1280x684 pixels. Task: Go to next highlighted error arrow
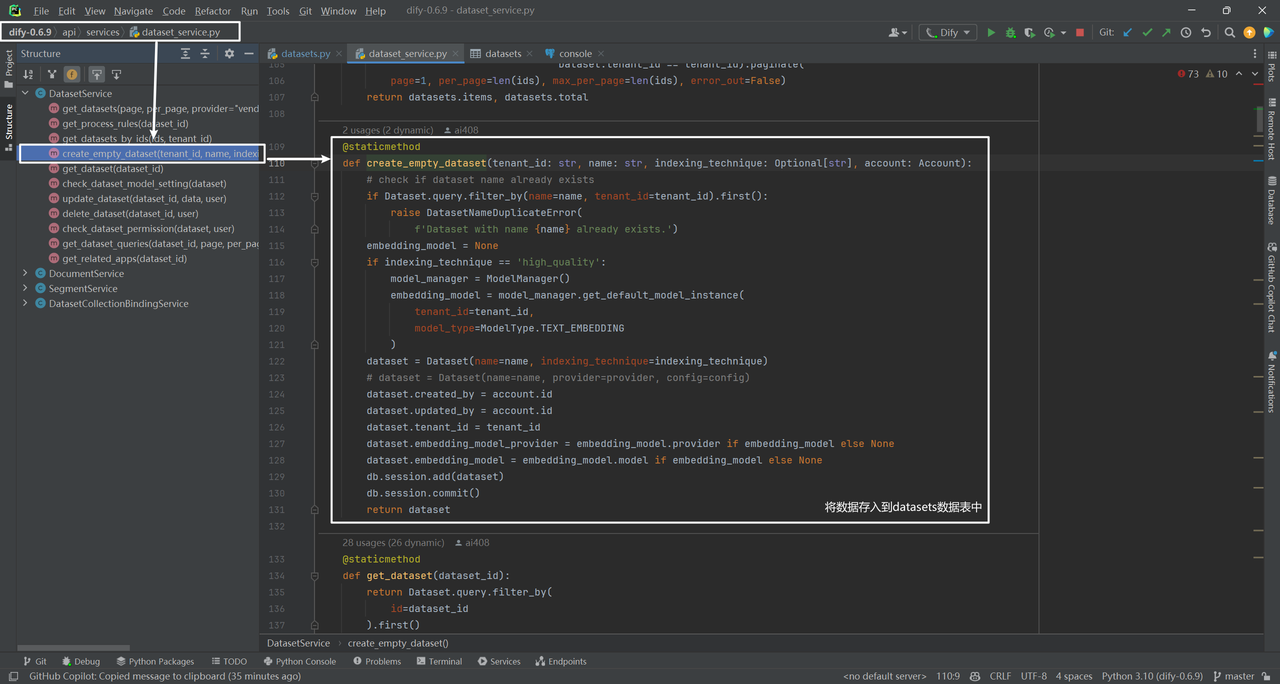(x=1257, y=73)
